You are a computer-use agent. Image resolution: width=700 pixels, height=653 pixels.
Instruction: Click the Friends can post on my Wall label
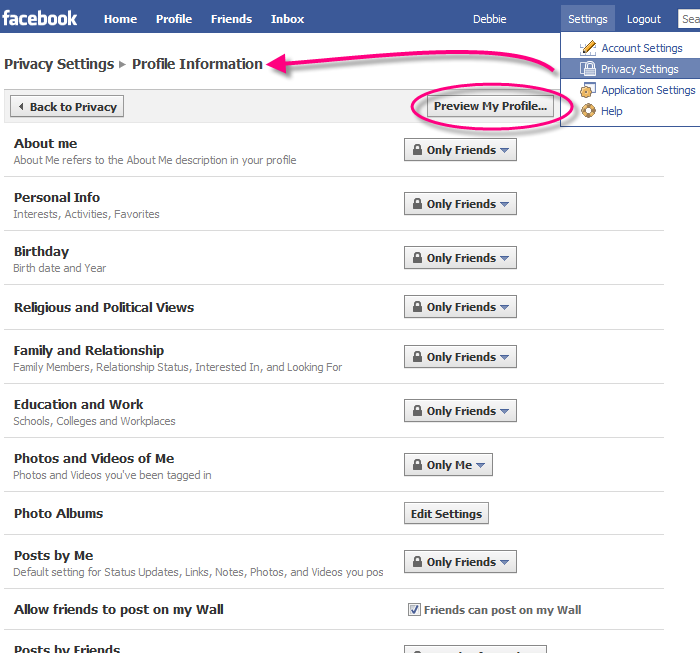(502, 610)
